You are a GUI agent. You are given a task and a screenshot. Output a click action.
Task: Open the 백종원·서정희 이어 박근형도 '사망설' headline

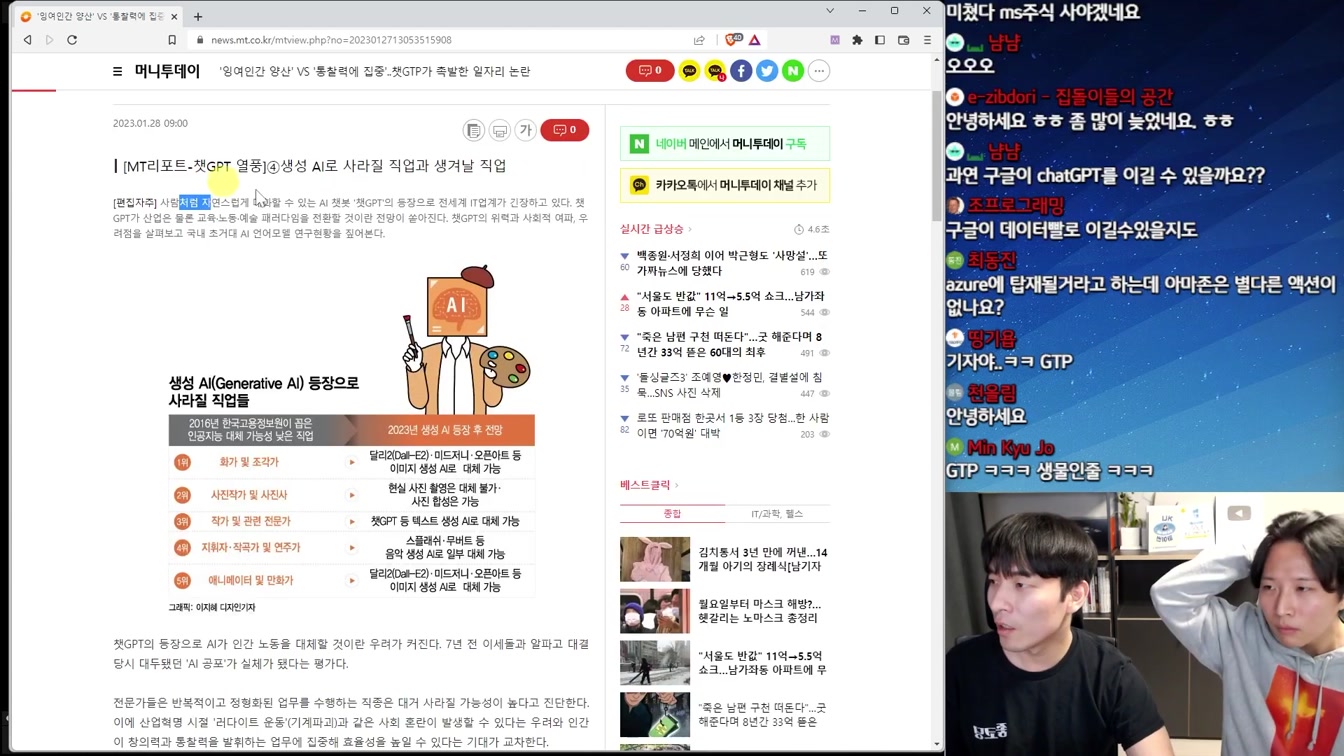732,263
